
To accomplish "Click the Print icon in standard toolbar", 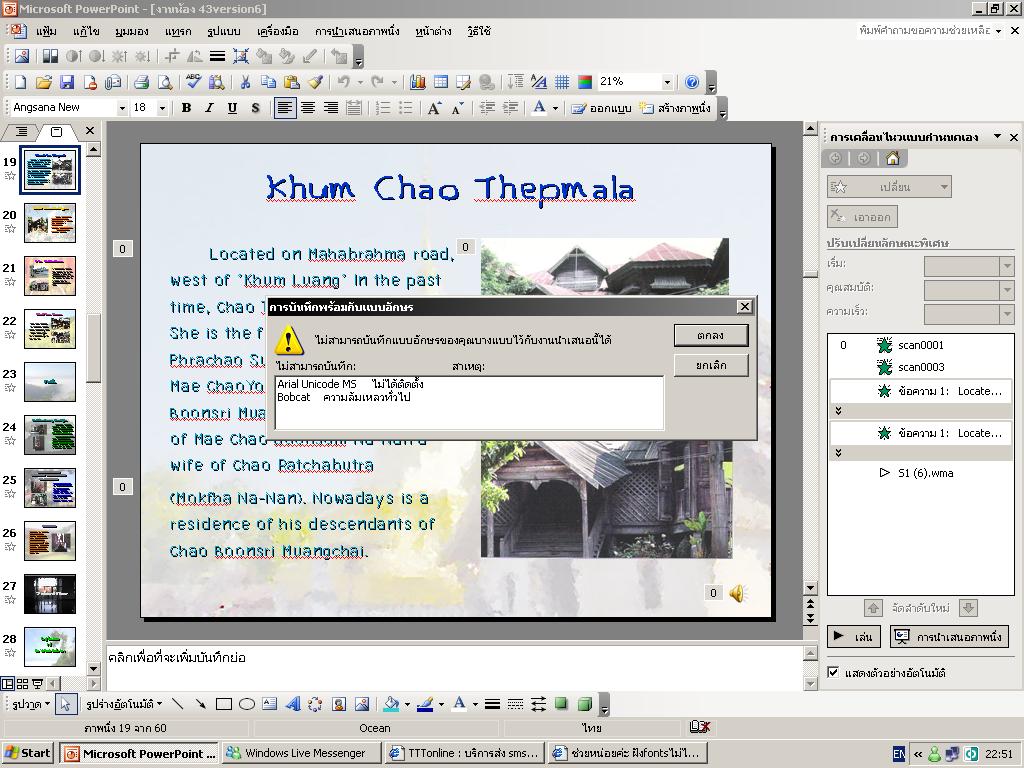I will point(142,82).
